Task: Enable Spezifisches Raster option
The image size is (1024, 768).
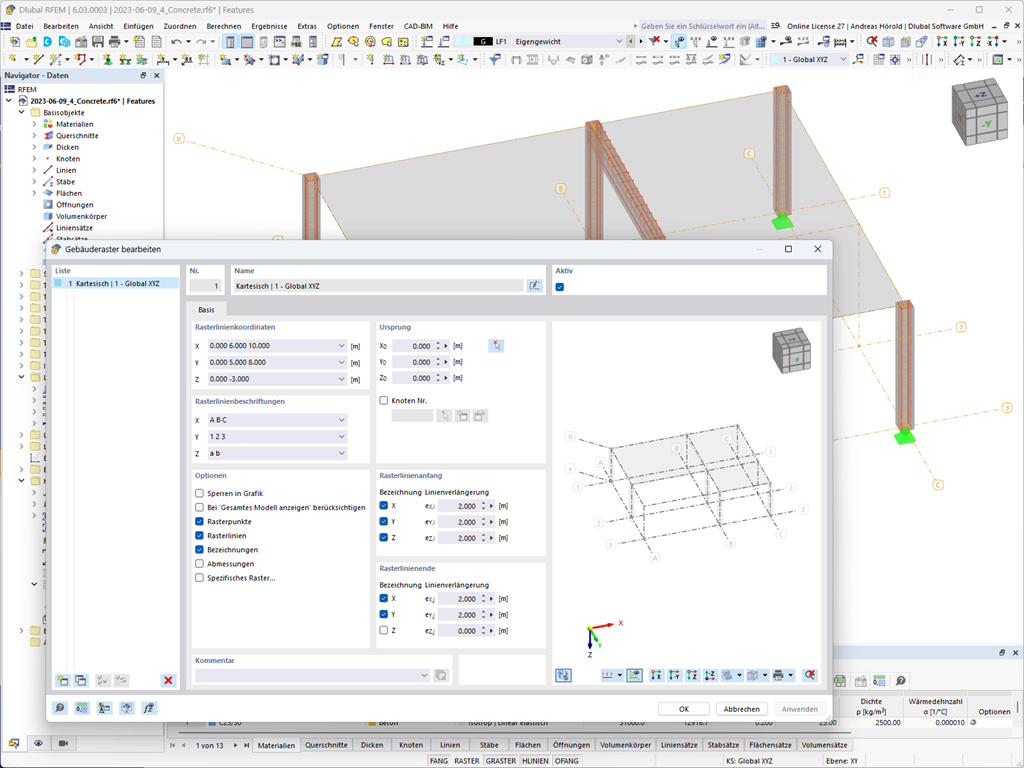Action: click(x=199, y=577)
